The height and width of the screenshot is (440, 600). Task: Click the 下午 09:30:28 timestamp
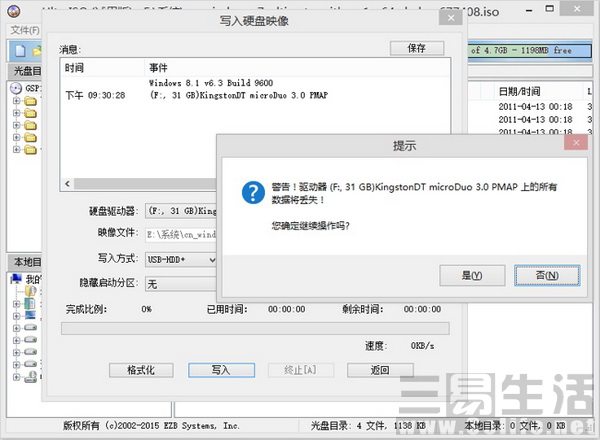[x=95, y=95]
